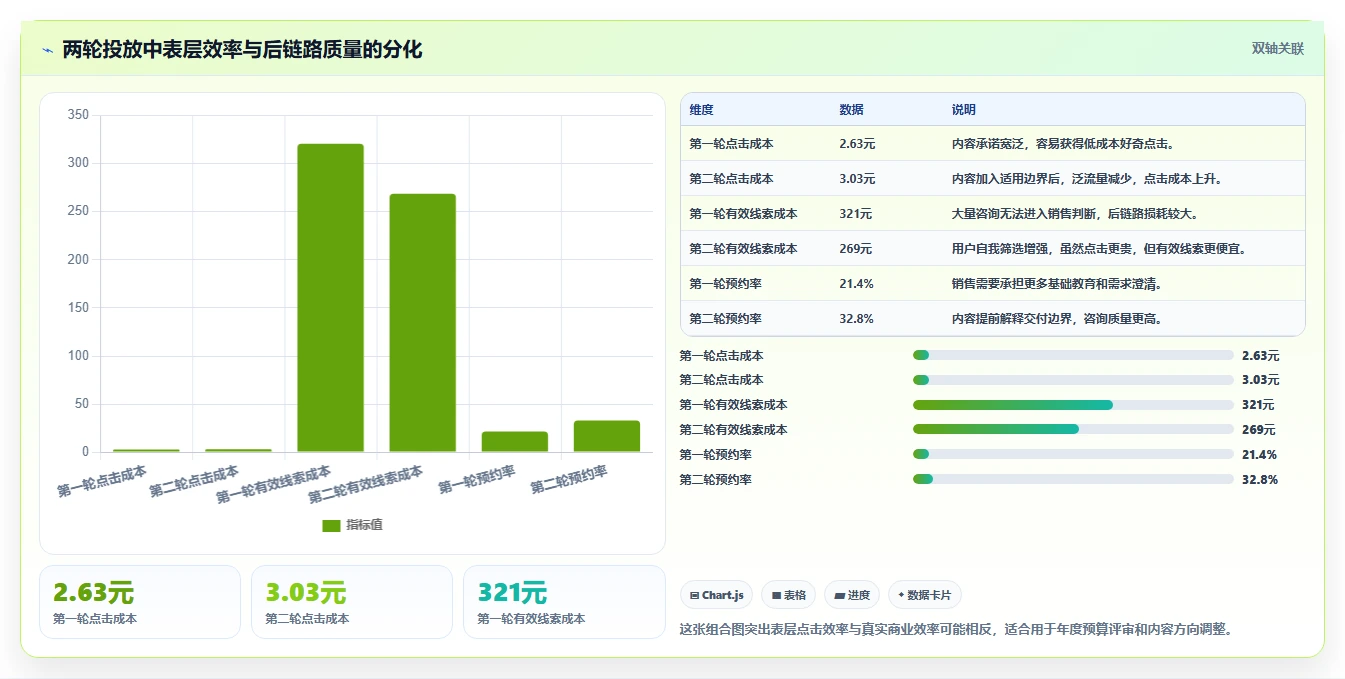Click the 第二轮预约率 progress bar
The width and height of the screenshot is (1345, 679).
1073,479
